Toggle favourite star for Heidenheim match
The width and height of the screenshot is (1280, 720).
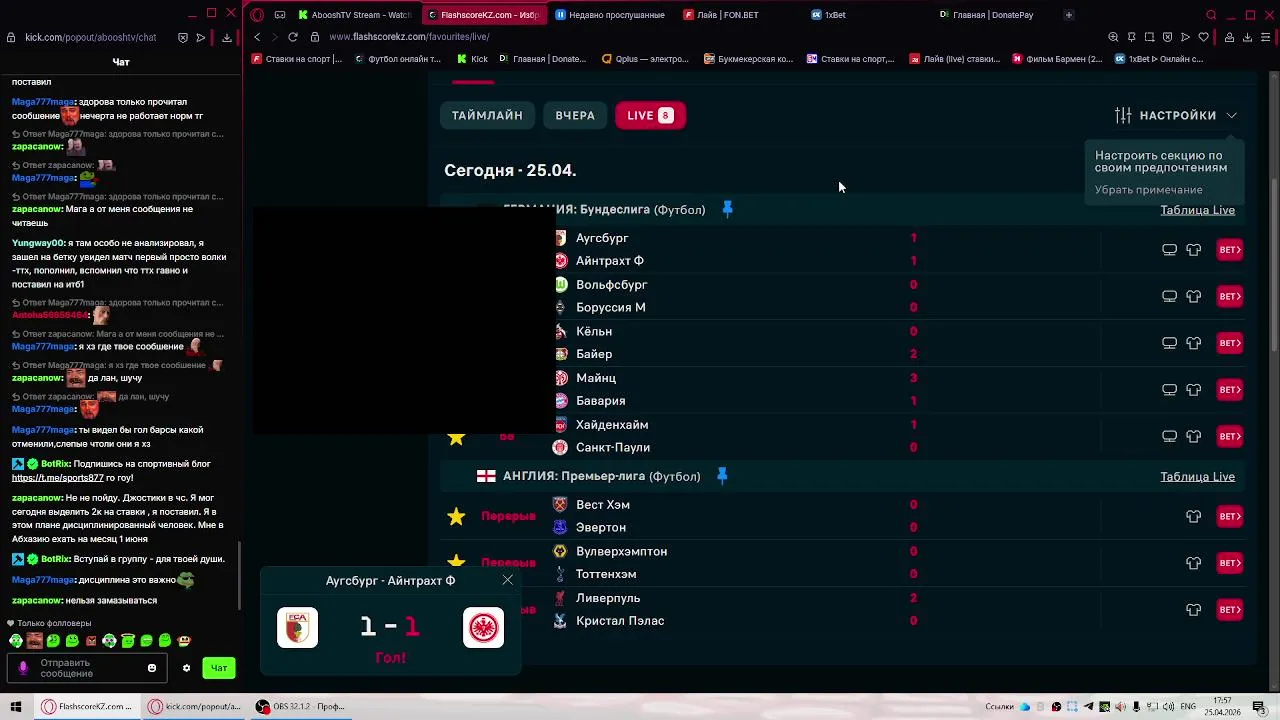(456, 438)
